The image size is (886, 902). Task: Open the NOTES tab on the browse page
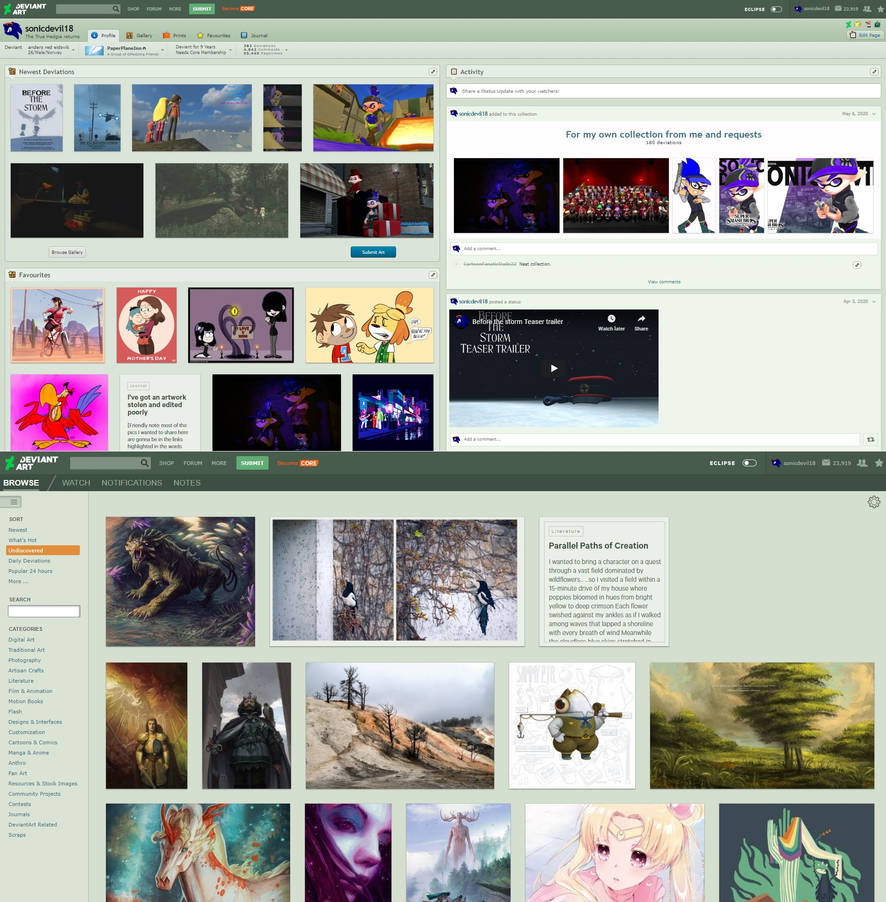click(187, 483)
